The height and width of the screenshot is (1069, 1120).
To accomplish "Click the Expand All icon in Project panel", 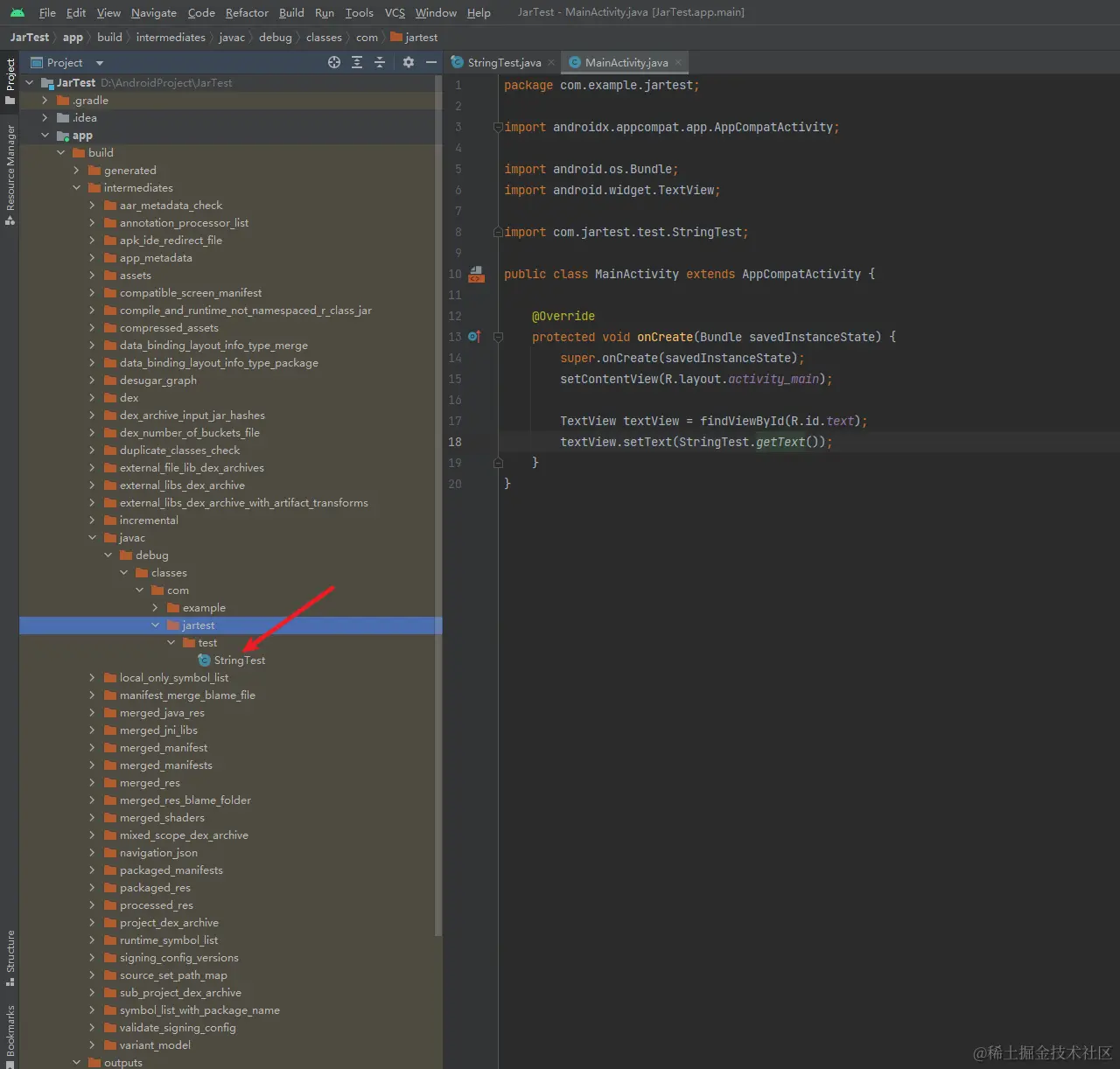I will [357, 62].
